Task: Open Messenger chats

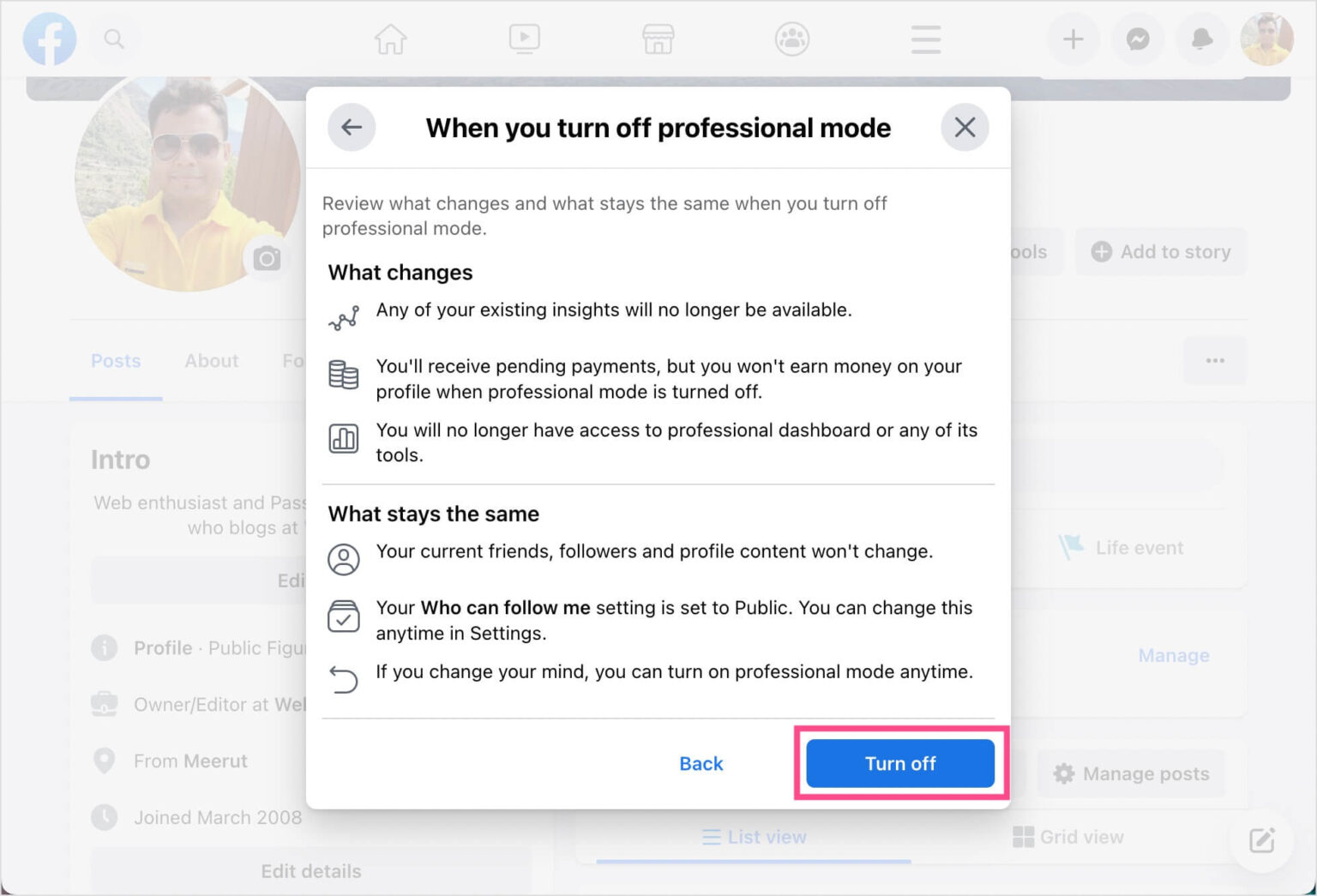Action: [x=1138, y=39]
